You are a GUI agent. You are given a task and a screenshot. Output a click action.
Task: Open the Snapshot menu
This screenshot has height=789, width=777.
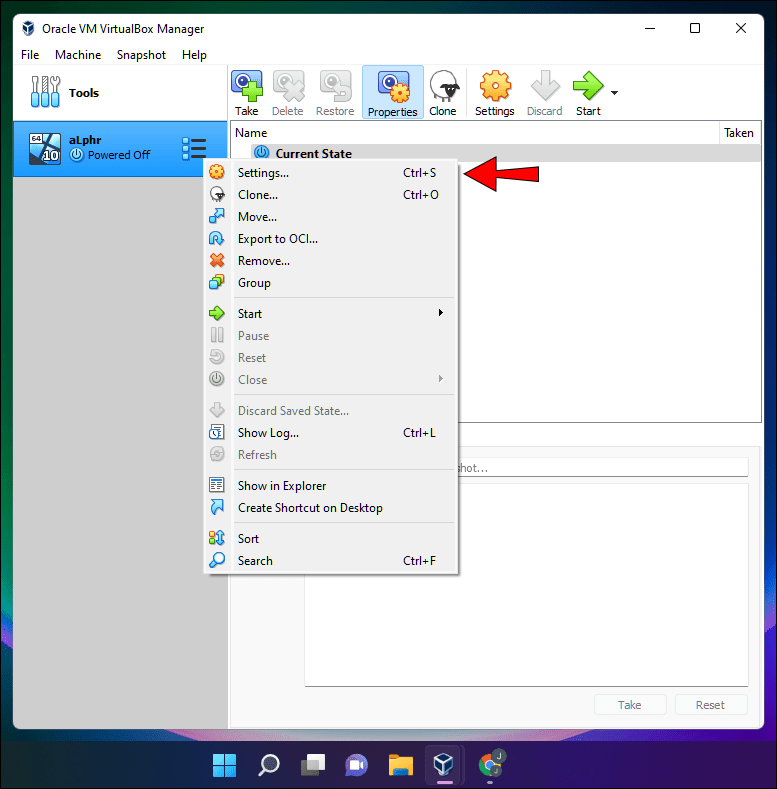[141, 55]
